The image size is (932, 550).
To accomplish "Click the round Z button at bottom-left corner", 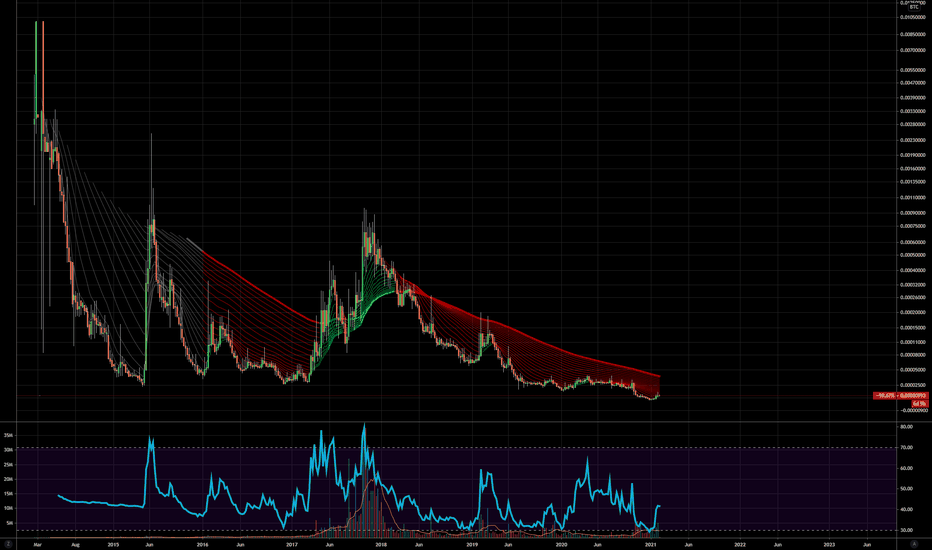I will click(x=8, y=544).
